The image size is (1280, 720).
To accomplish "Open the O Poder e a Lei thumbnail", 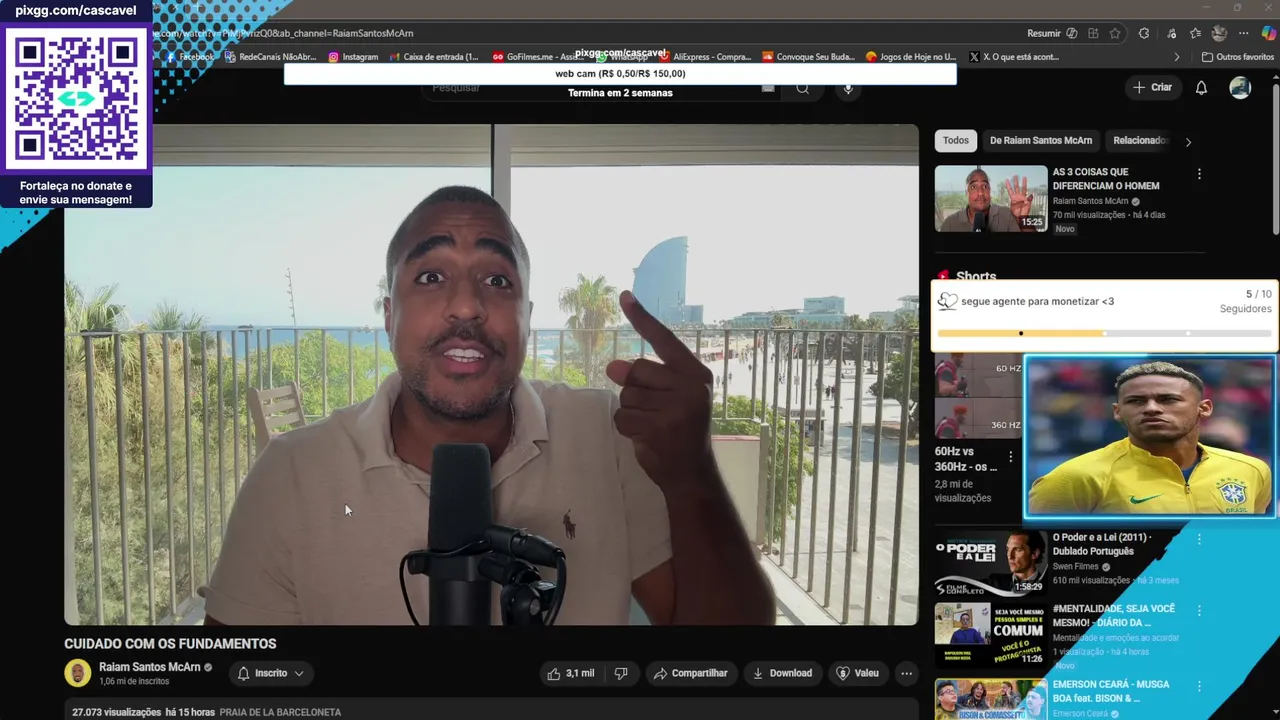I will point(991,563).
